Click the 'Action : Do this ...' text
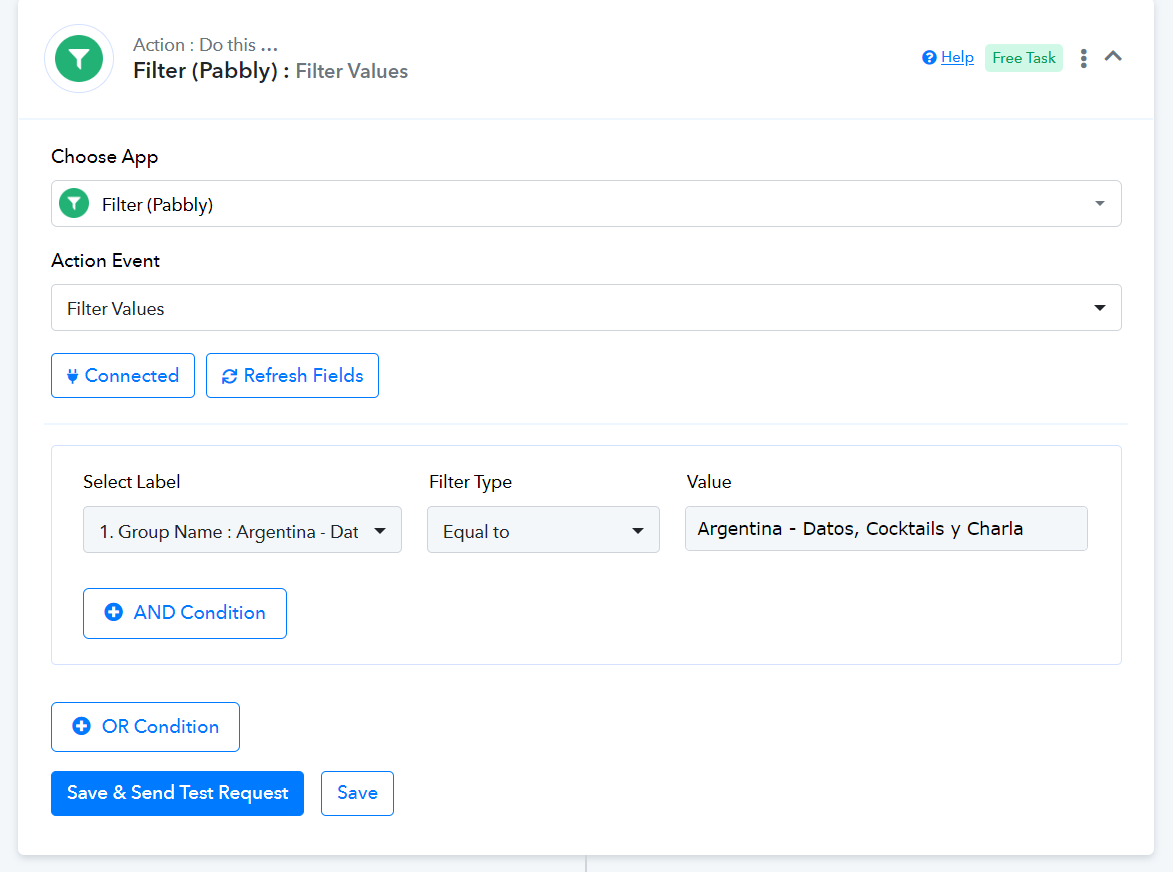The image size is (1173, 872). click(x=205, y=45)
